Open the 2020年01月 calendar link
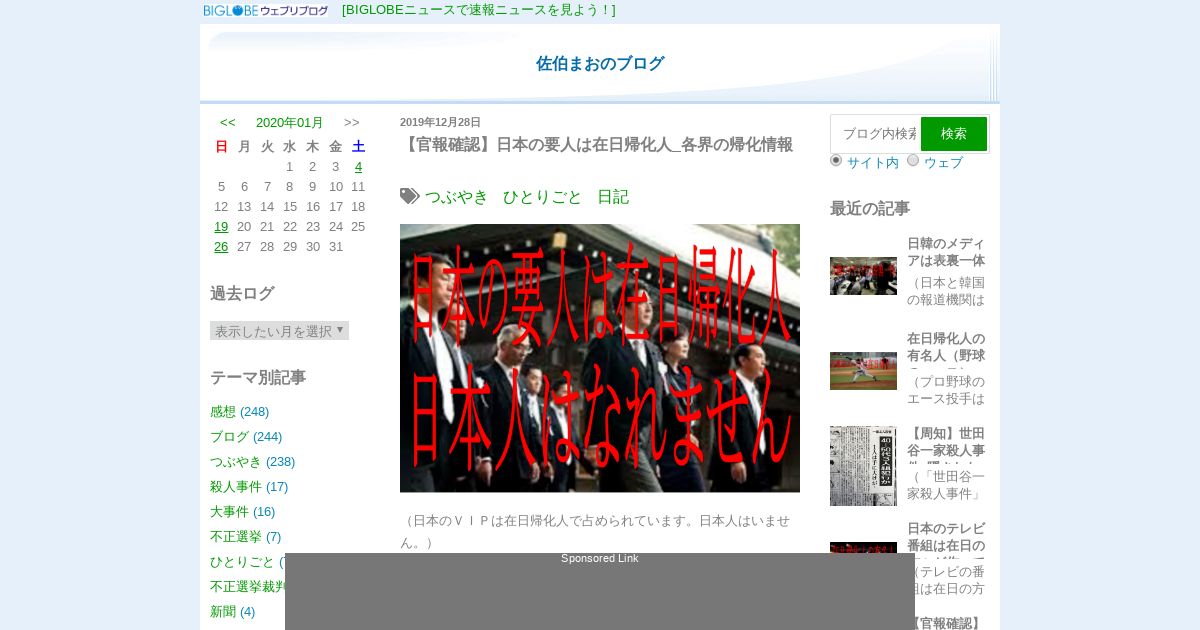This screenshot has height=630, width=1200. [290, 123]
